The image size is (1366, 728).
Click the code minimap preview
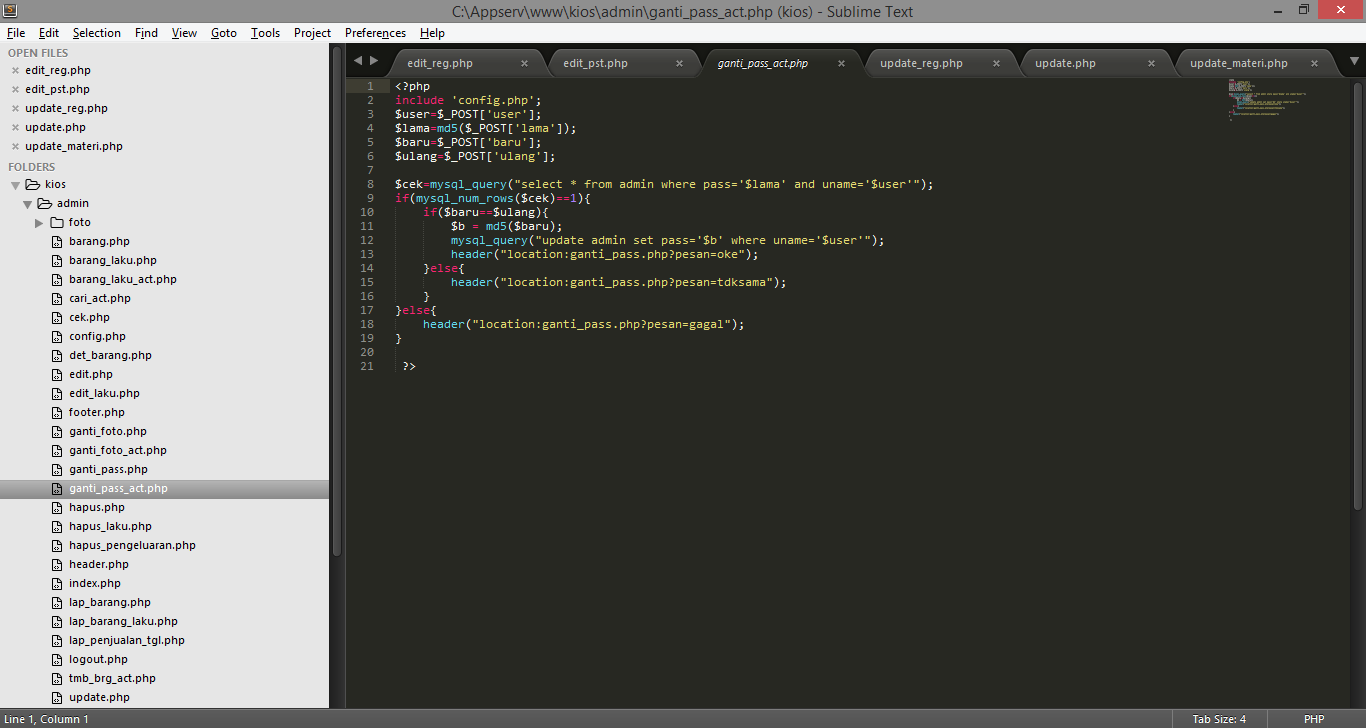click(x=1267, y=100)
